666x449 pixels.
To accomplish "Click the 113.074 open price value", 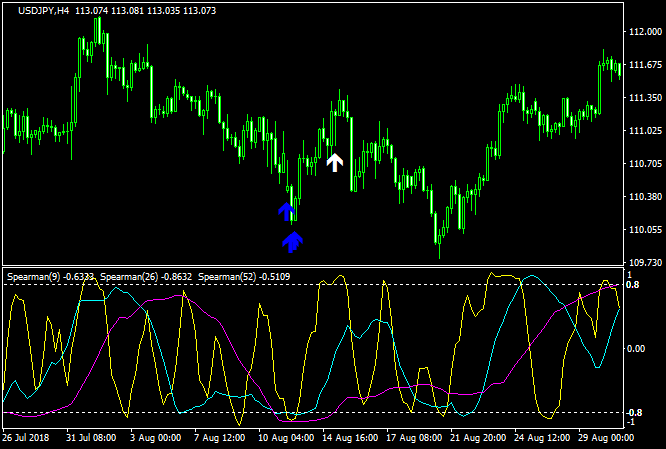I will [92, 11].
